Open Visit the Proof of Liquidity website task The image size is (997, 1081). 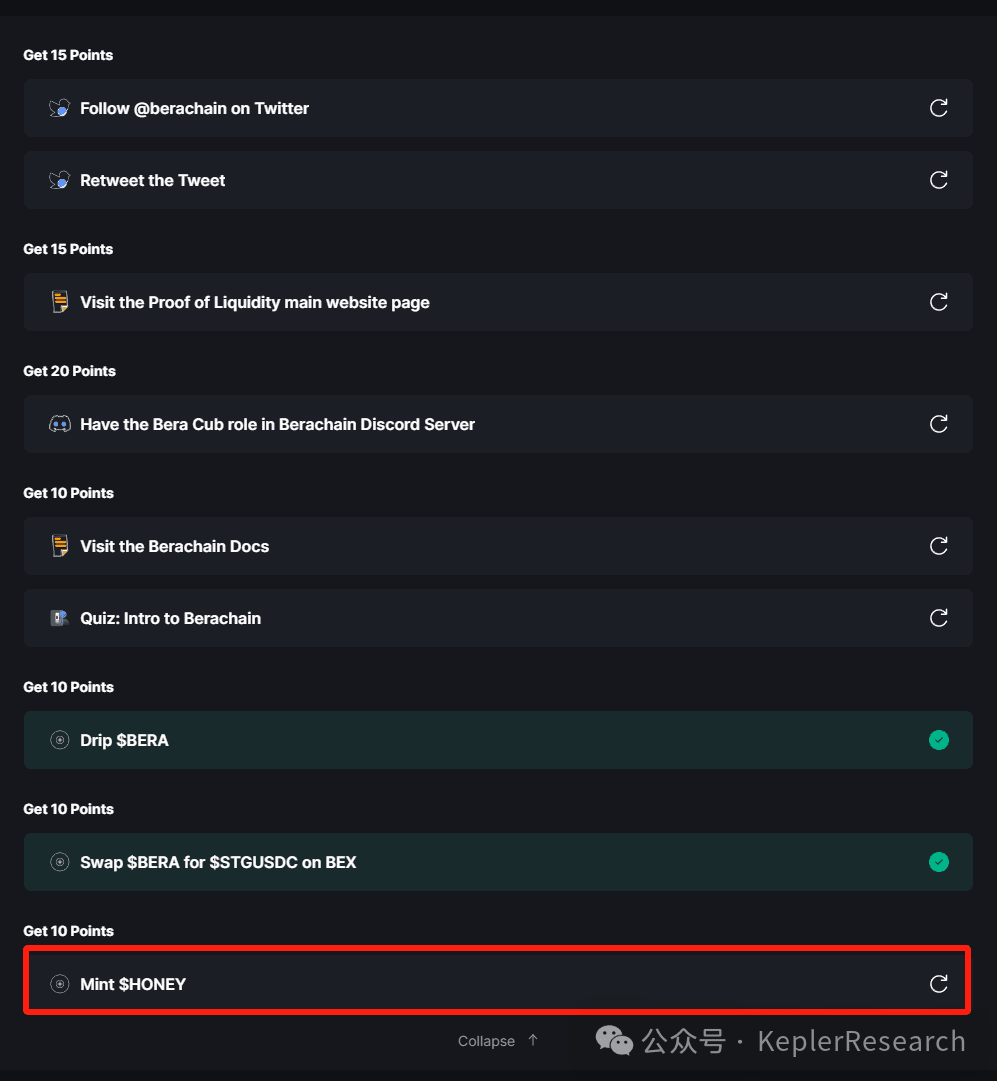[255, 302]
